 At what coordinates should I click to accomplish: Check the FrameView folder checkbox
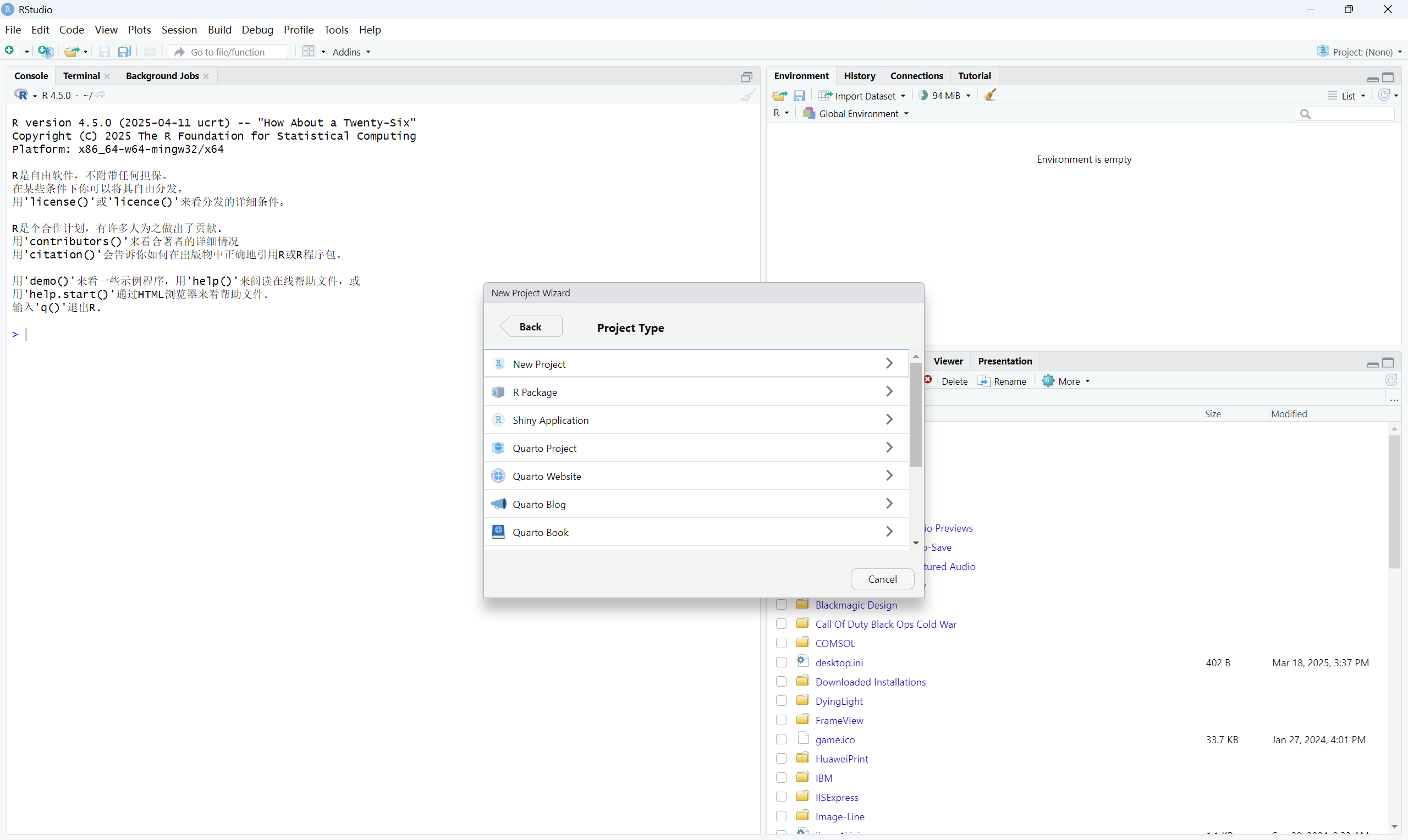pyautogui.click(x=782, y=720)
